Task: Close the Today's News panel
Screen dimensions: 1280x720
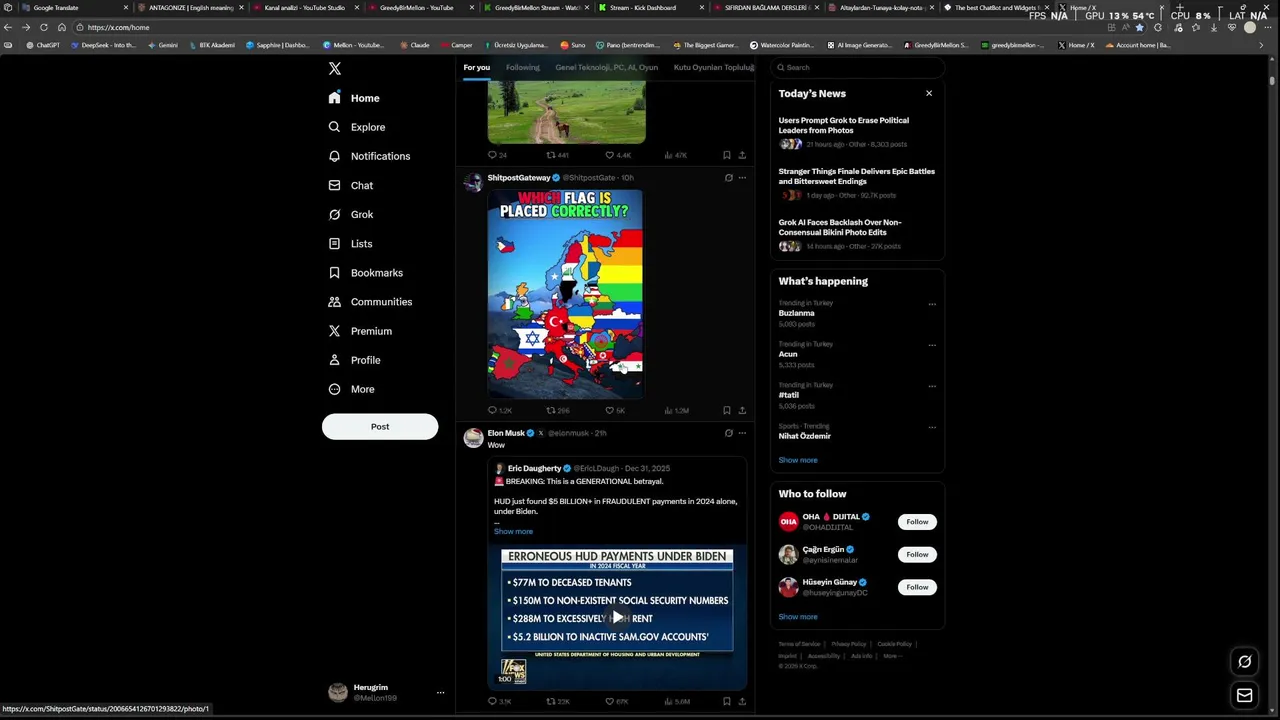Action: point(928,93)
